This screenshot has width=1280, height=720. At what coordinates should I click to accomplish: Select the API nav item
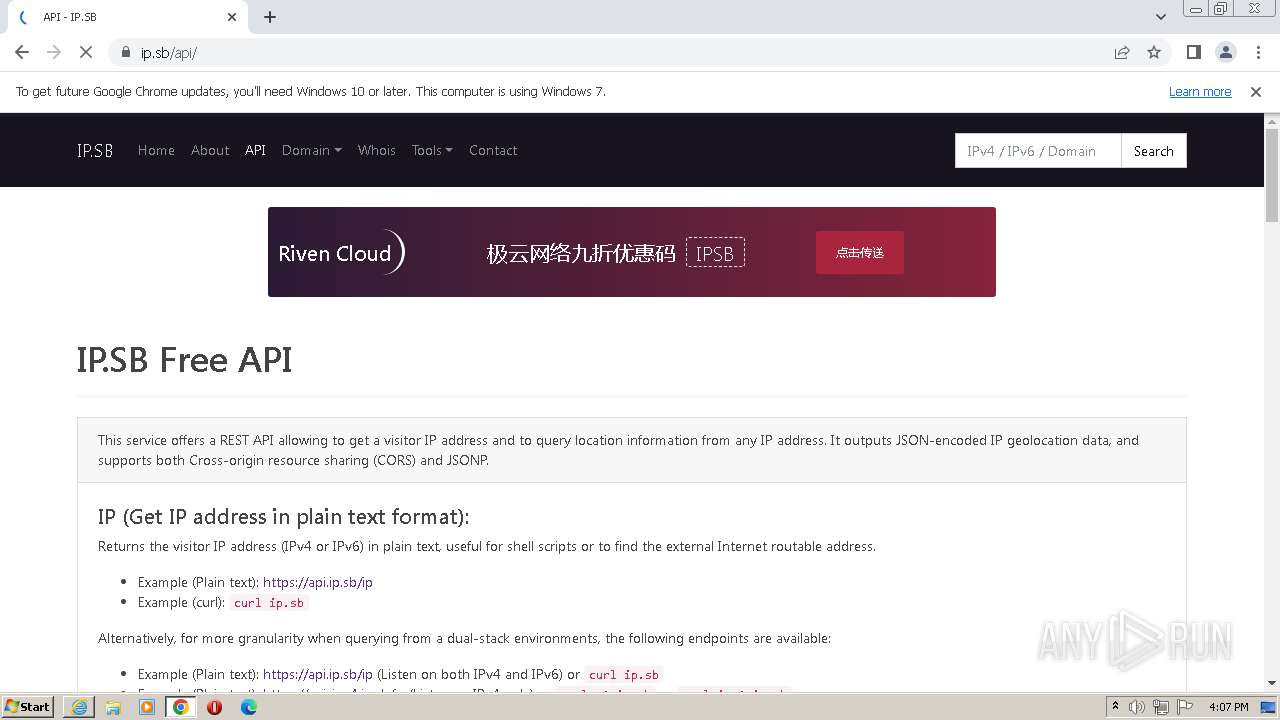click(255, 150)
